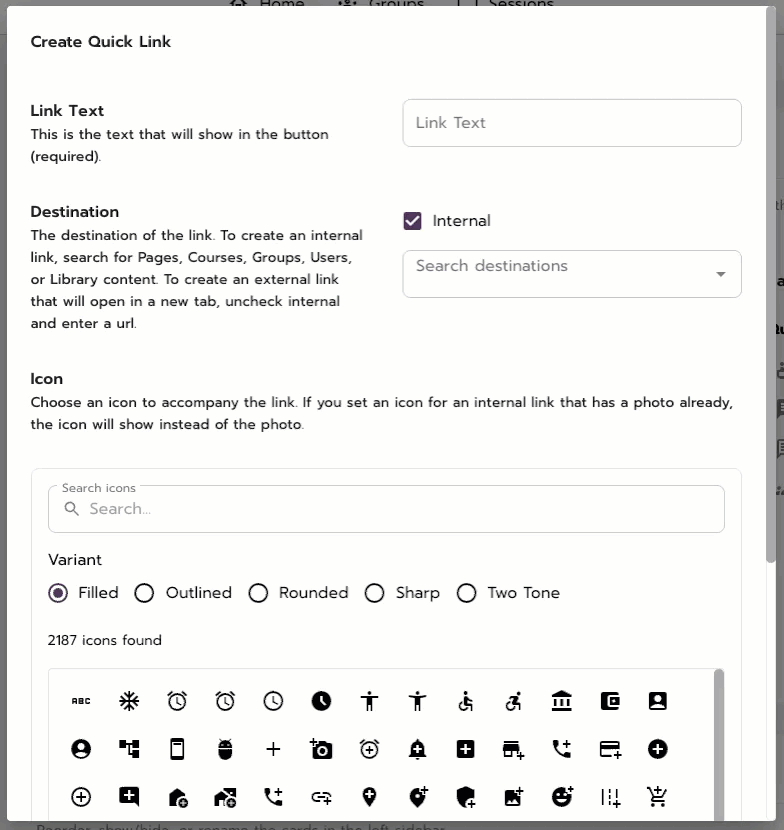Select the add home work buildings icon
The height and width of the screenshot is (830, 784).
point(226,797)
